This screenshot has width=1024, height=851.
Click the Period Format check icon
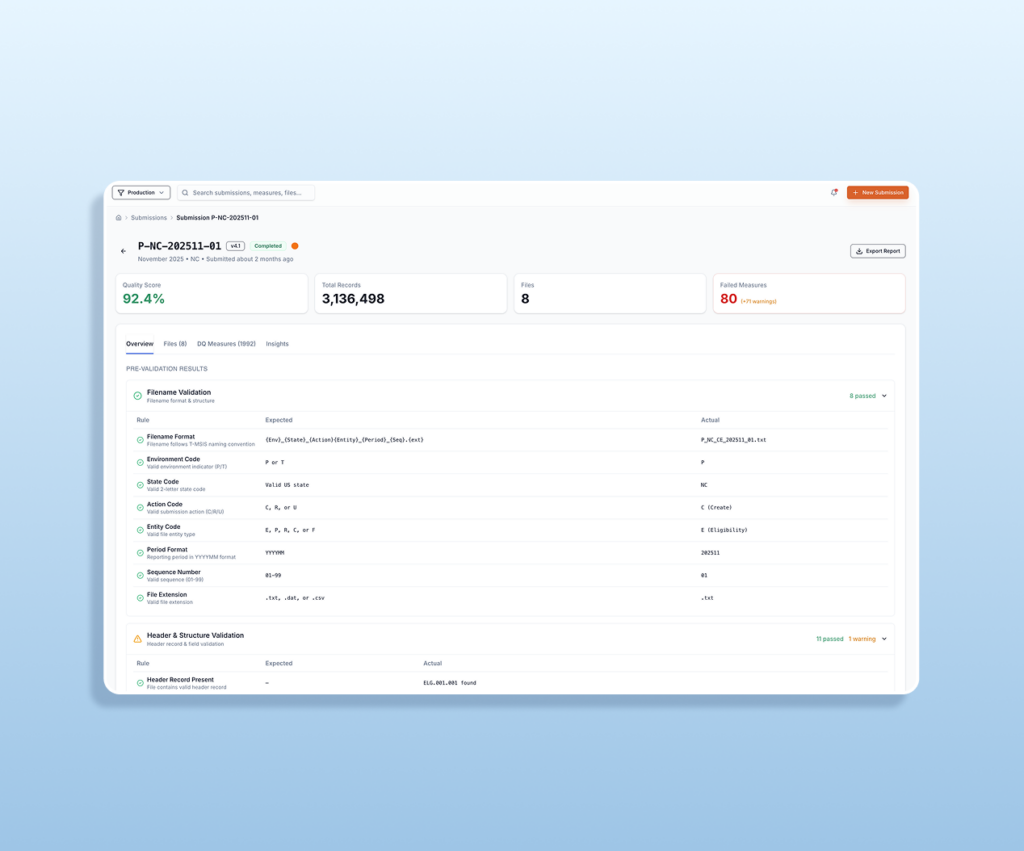pyautogui.click(x=140, y=553)
